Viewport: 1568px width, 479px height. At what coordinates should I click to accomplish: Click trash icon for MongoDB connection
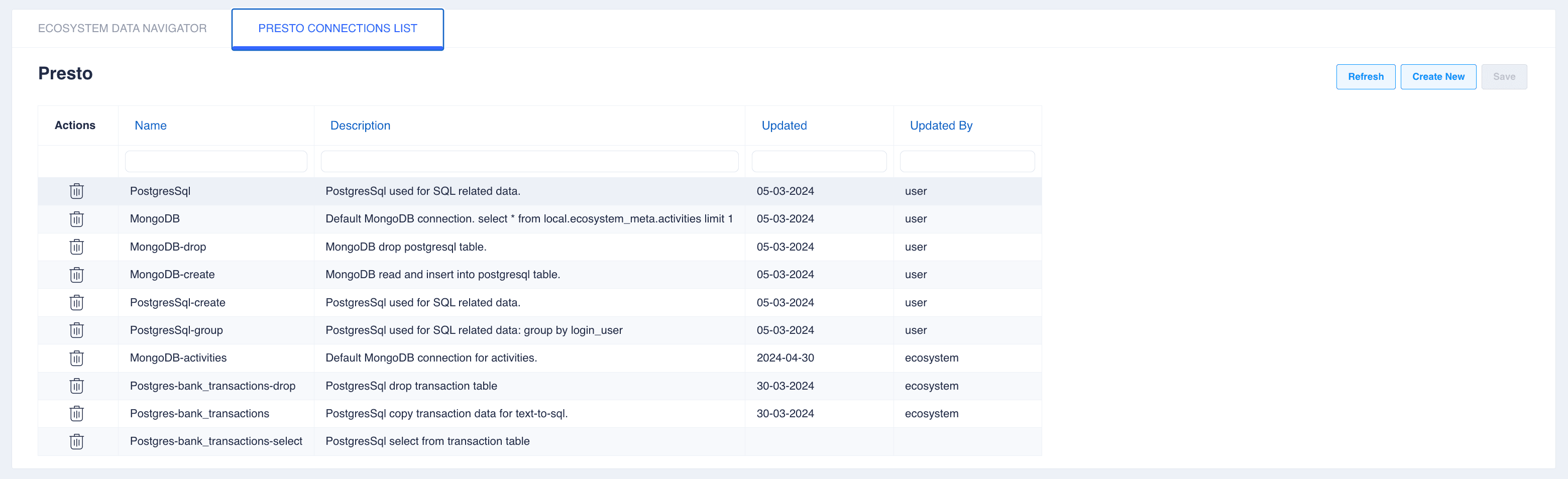point(76,219)
